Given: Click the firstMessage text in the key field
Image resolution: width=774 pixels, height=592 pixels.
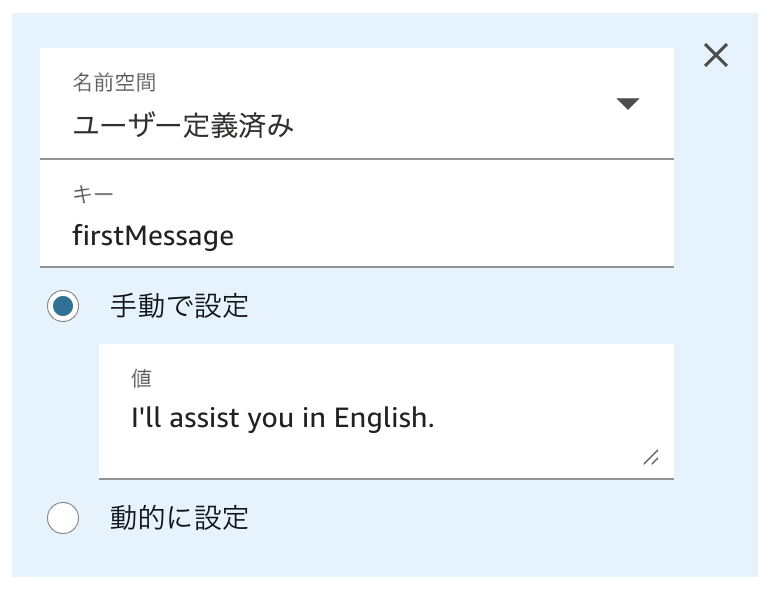Looking at the screenshot, I should pyautogui.click(x=153, y=236).
